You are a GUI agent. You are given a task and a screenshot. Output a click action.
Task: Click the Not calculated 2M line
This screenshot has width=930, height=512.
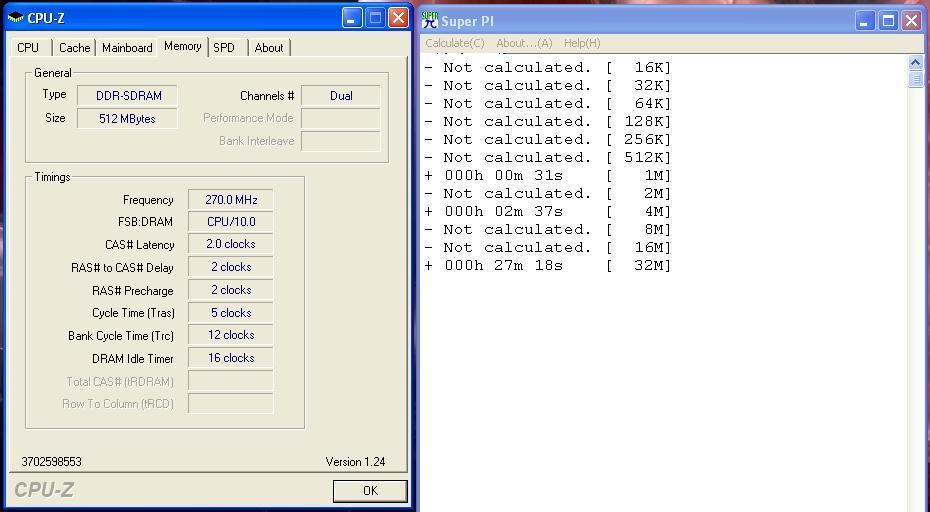tap(547, 193)
